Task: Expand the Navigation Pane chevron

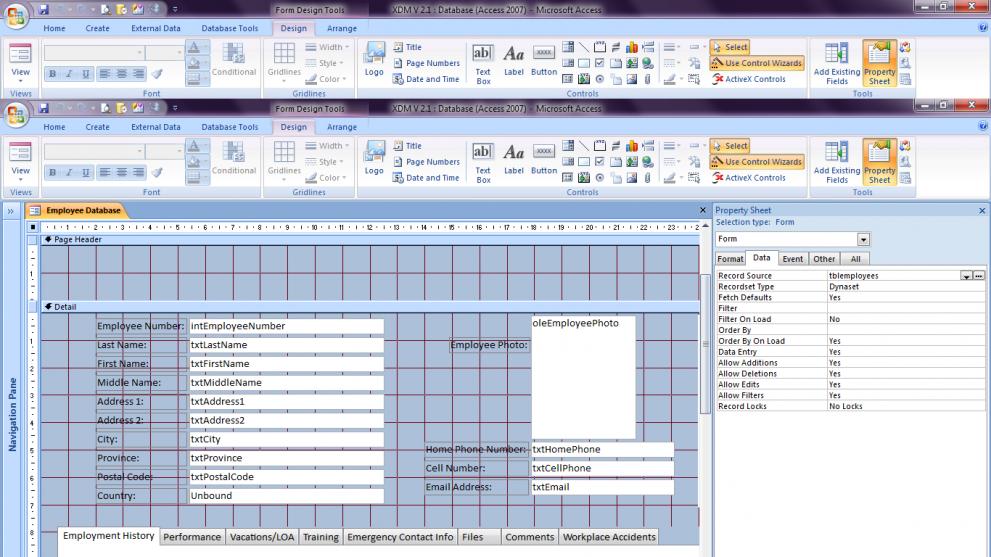Action: [x=11, y=211]
